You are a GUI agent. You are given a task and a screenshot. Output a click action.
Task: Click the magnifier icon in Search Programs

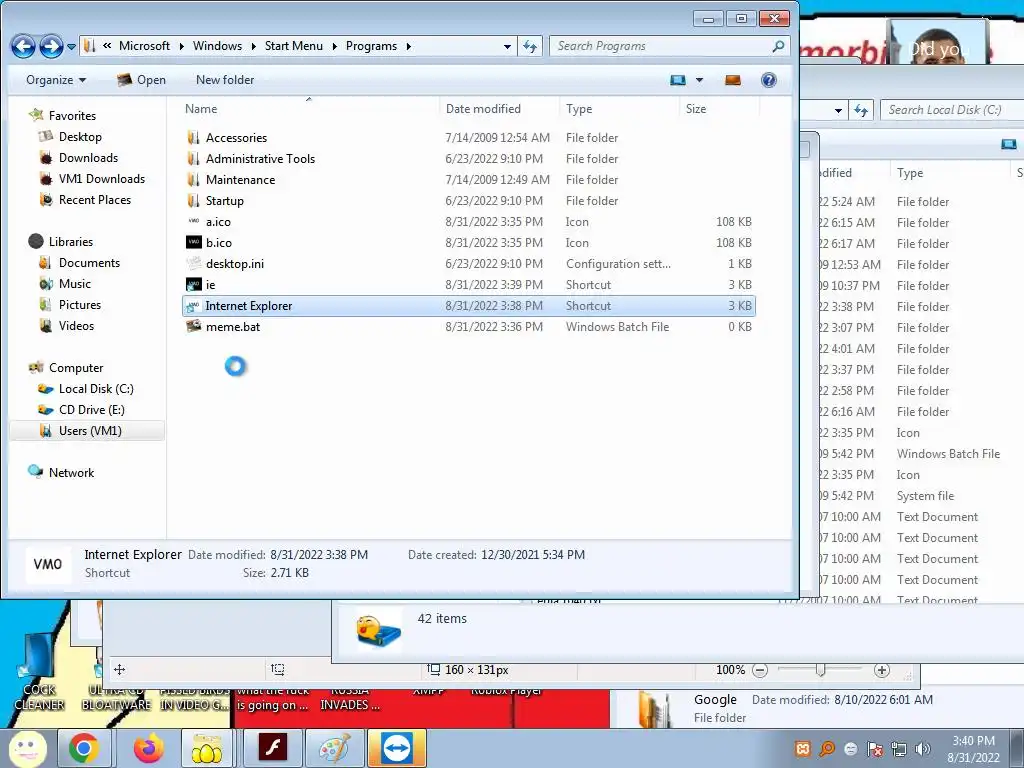pyautogui.click(x=778, y=46)
